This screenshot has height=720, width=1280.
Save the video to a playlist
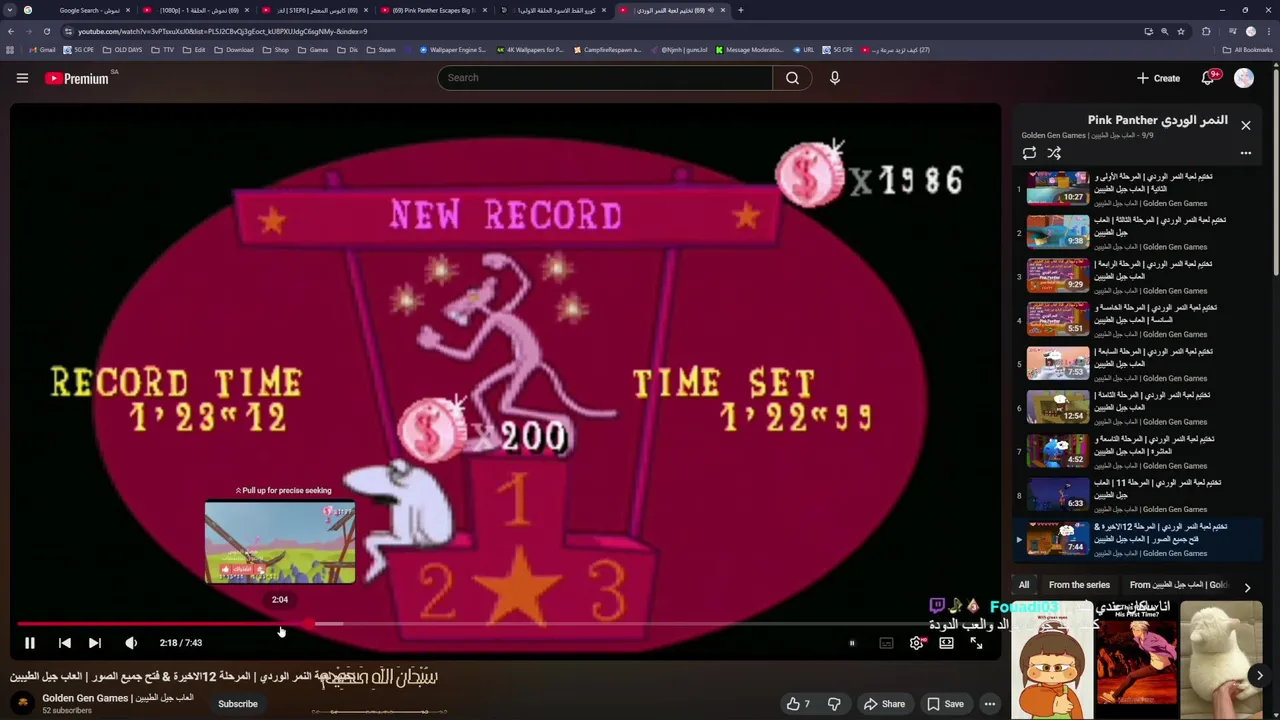click(x=945, y=704)
